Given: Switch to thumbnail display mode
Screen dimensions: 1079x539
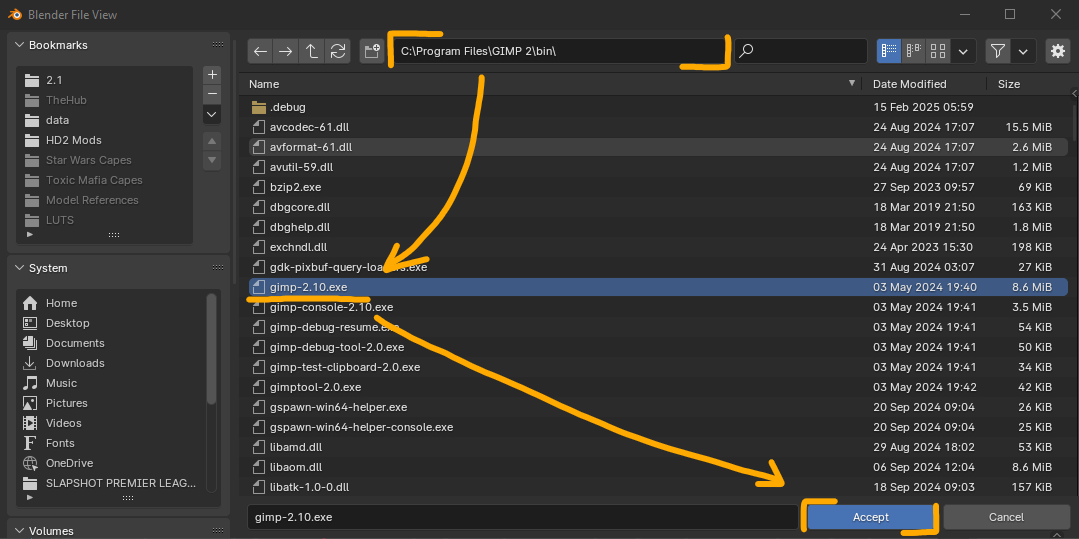Looking at the screenshot, I should point(938,51).
